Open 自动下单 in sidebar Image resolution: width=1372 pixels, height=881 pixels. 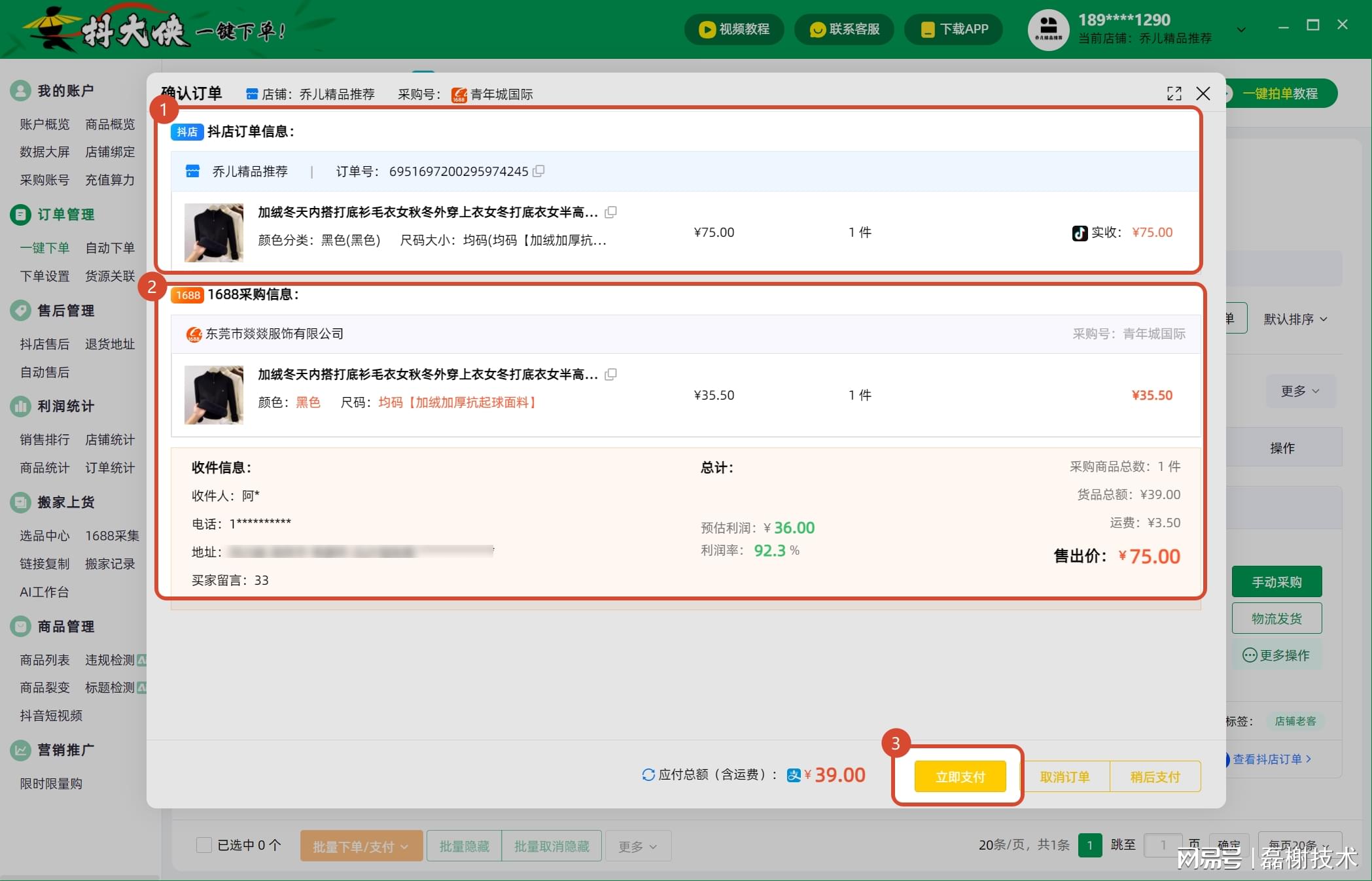pos(110,248)
